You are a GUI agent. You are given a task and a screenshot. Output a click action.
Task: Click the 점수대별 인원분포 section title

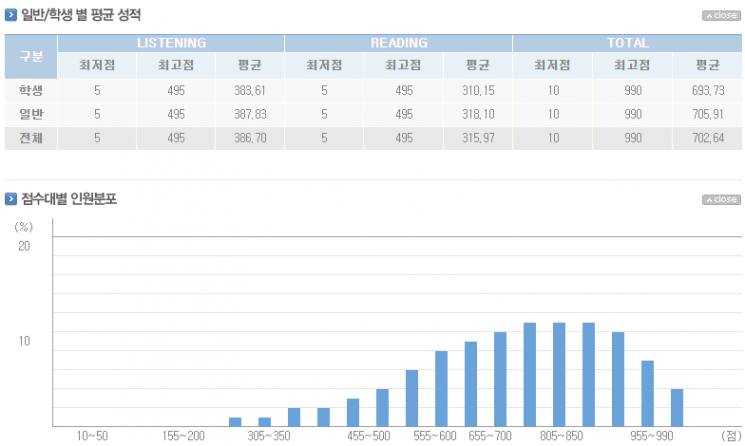pos(69,199)
